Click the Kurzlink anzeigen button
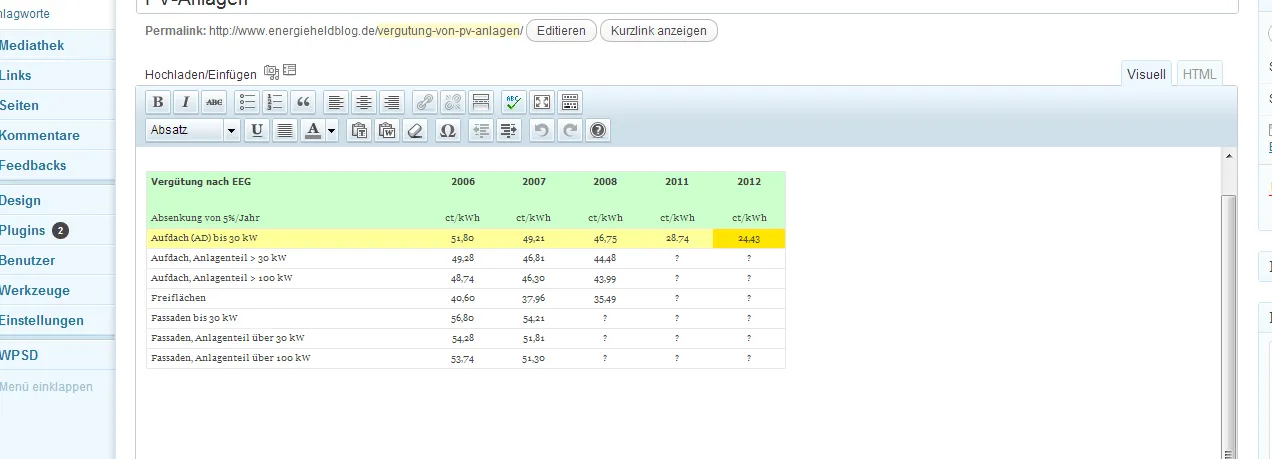Viewport: 1272px width, 459px height. [658, 30]
